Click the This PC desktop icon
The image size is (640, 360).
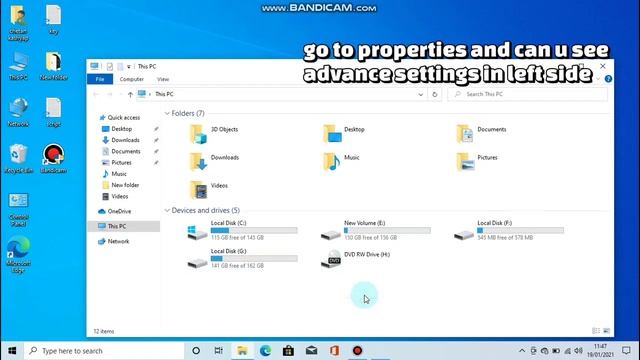click(x=18, y=66)
